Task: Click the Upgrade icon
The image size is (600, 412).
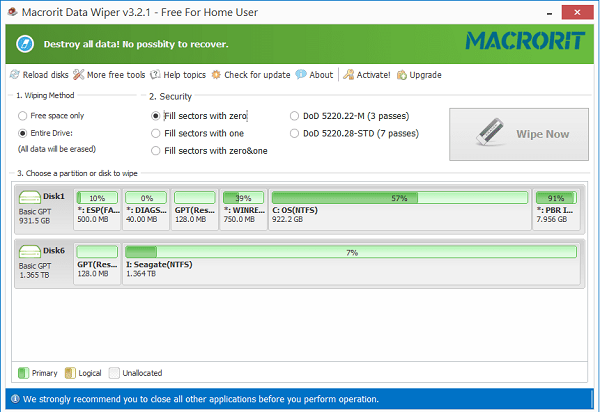Action: pos(402,75)
